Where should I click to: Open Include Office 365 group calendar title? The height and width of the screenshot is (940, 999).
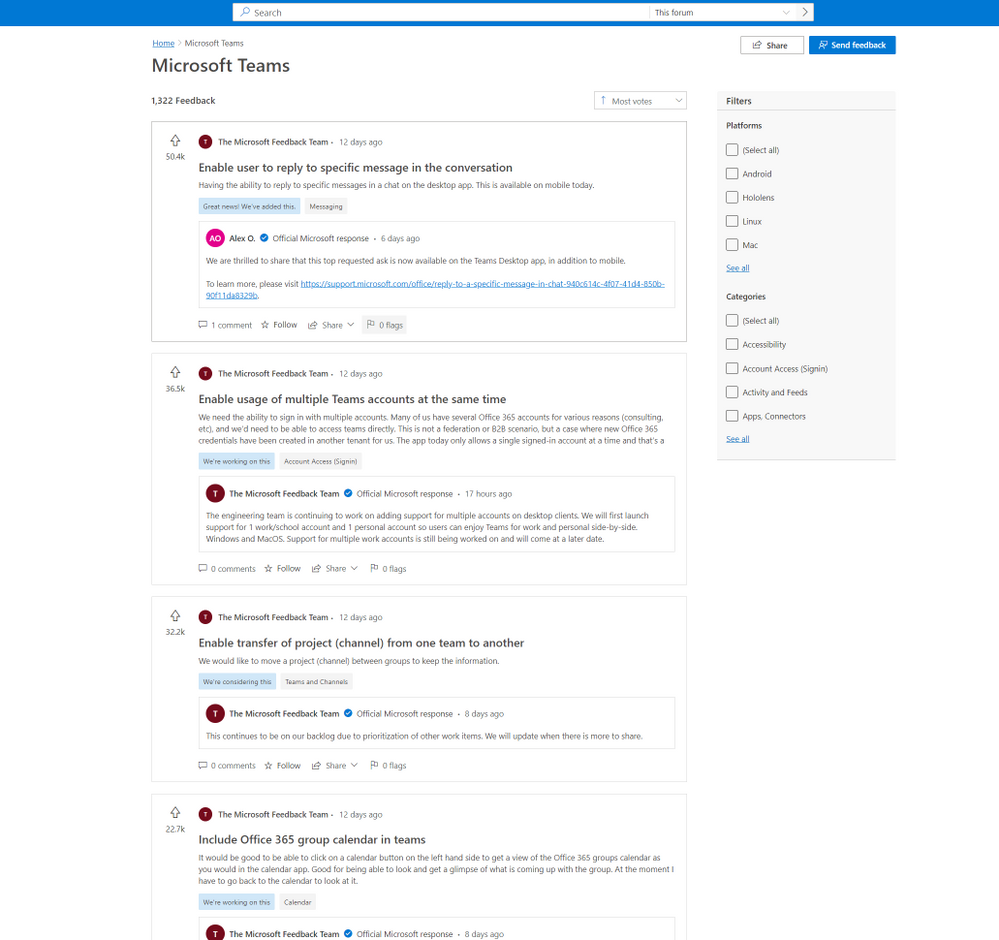[x=312, y=840]
